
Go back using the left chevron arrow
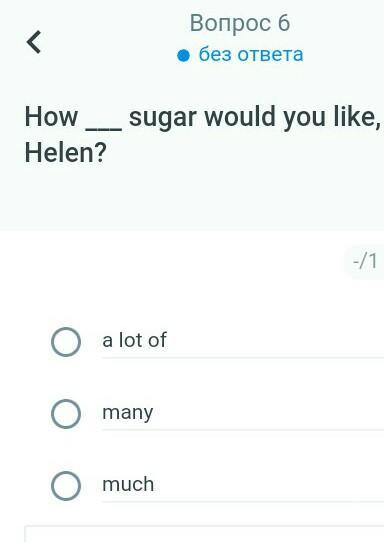[x=34, y=42]
